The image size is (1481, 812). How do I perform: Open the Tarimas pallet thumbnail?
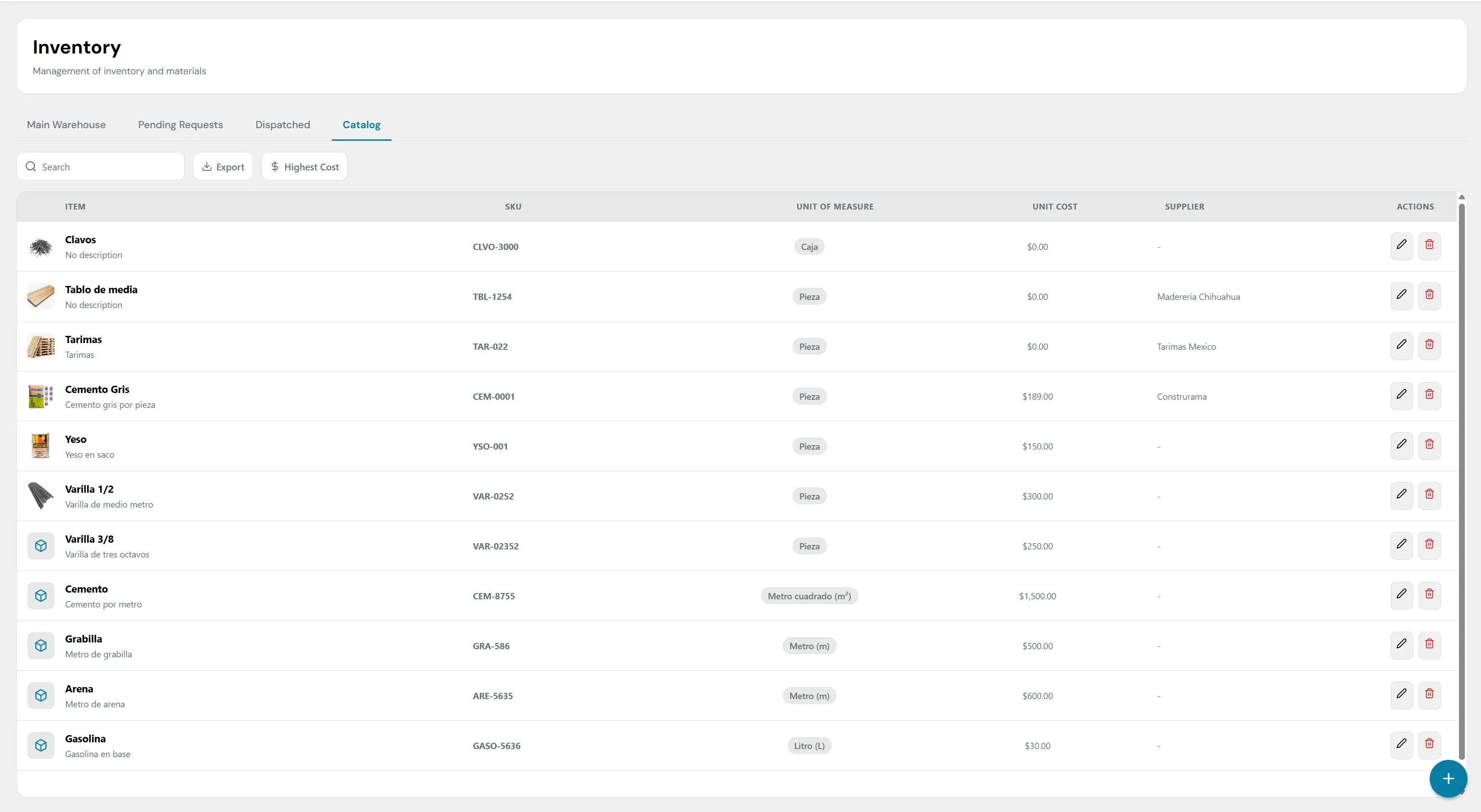(41, 346)
